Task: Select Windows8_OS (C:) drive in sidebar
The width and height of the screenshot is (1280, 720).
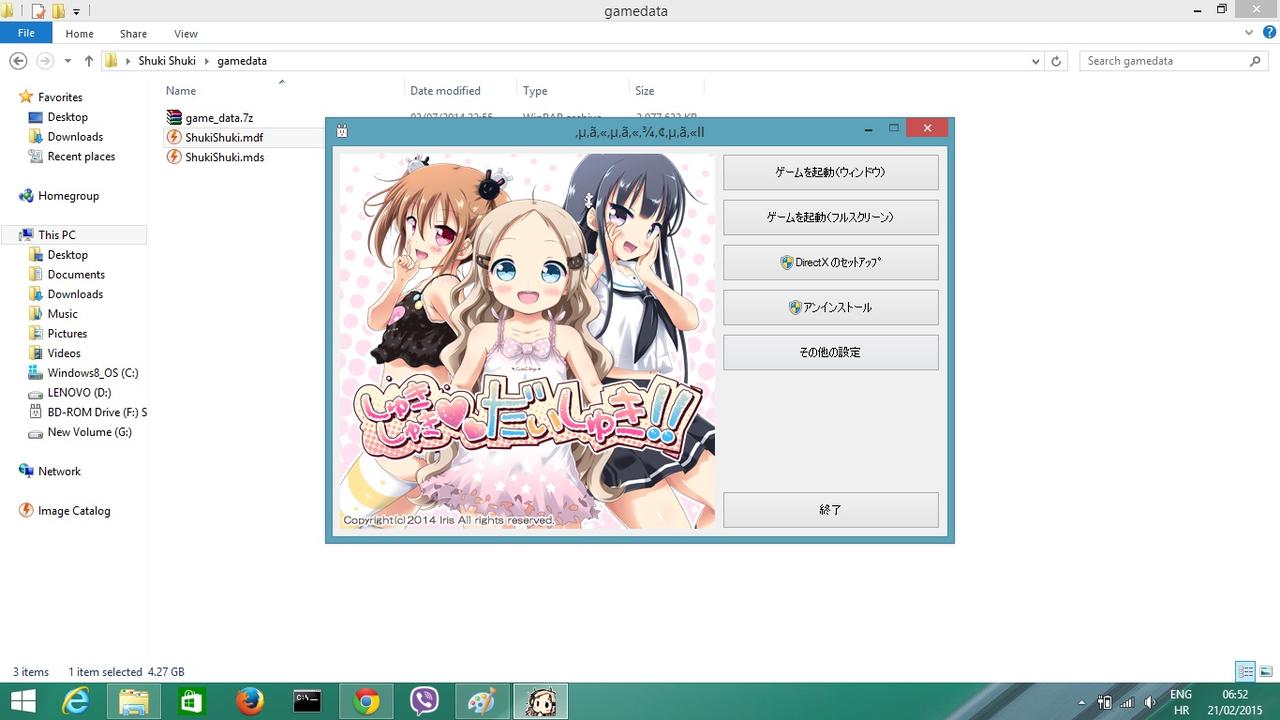Action: pos(92,373)
